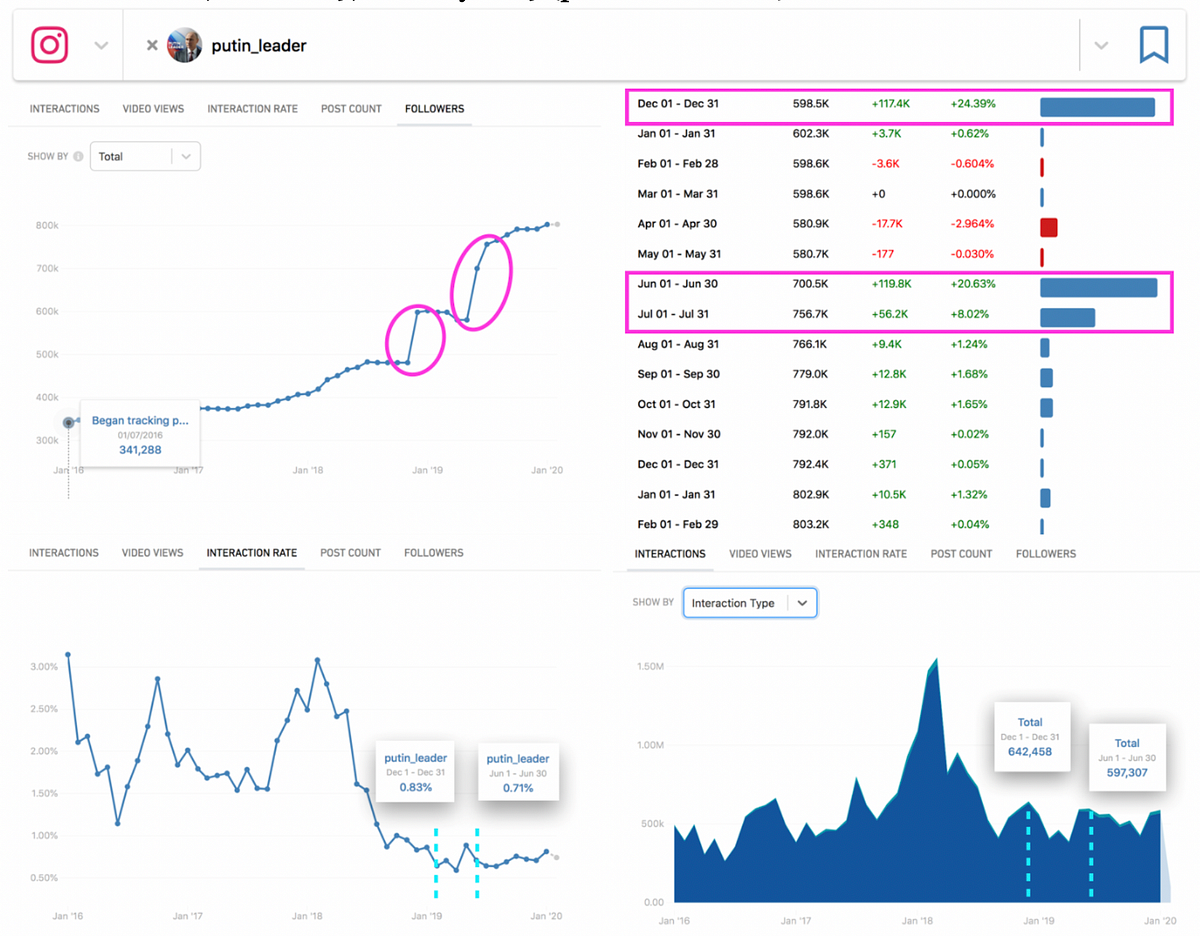Viewport: 1200px width, 936px height.
Task: Click the +56.2K follower change value
Action: [x=890, y=314]
